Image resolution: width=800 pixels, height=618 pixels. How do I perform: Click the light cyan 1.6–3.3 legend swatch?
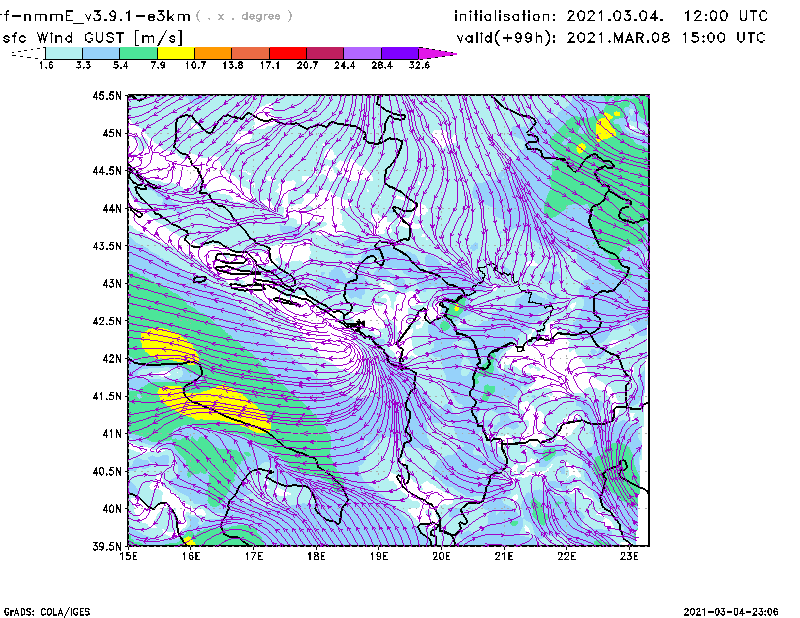64,53
